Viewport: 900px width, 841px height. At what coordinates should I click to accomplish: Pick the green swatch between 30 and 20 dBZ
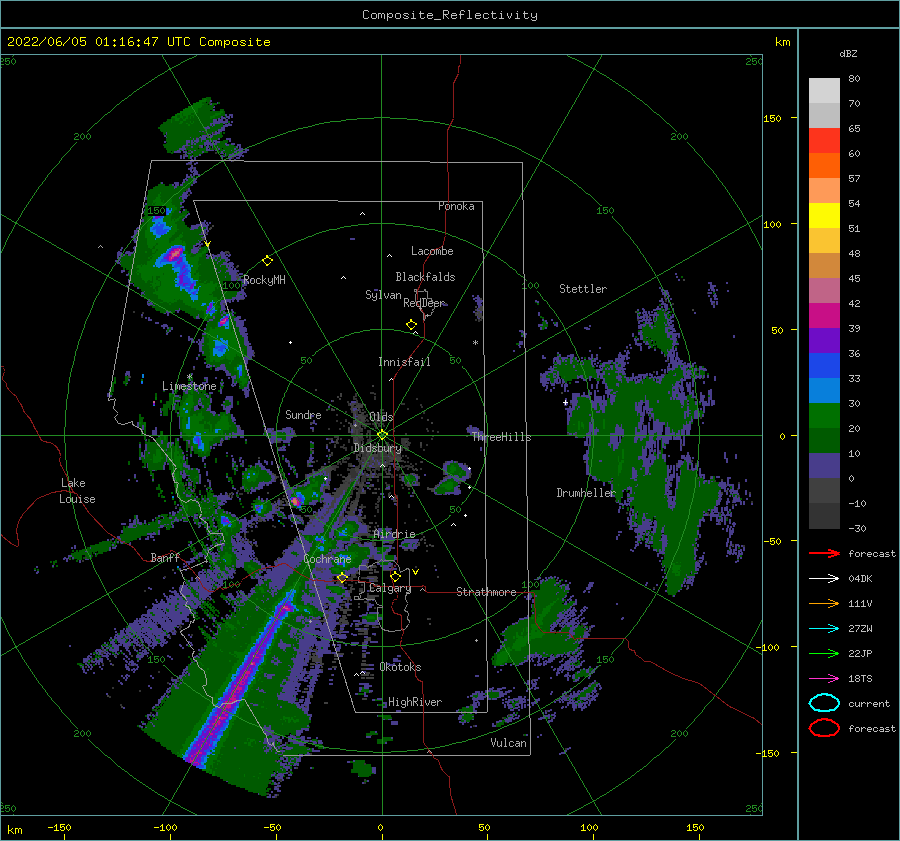[x=824, y=416]
